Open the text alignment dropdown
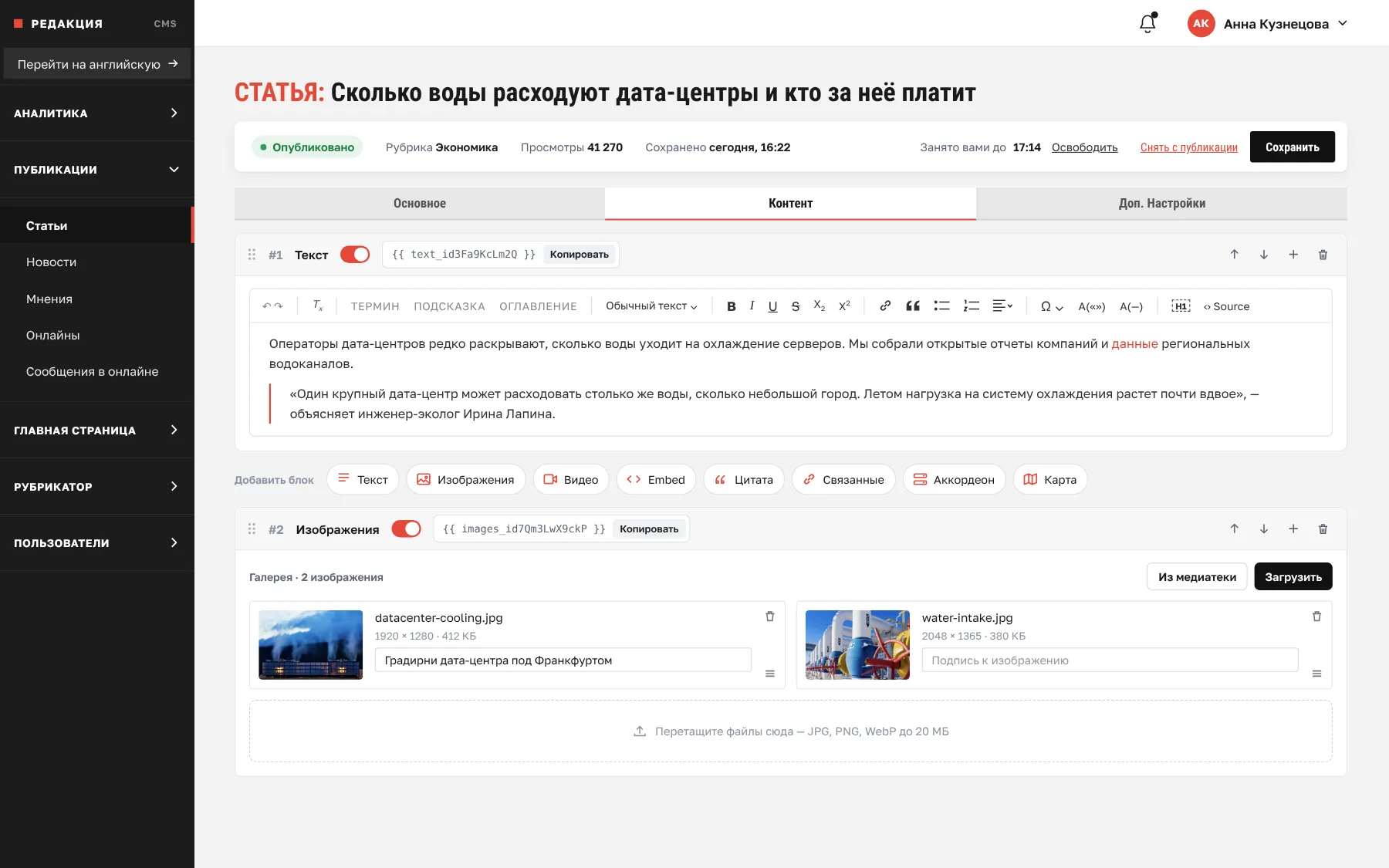1389x868 pixels. (x=1002, y=306)
